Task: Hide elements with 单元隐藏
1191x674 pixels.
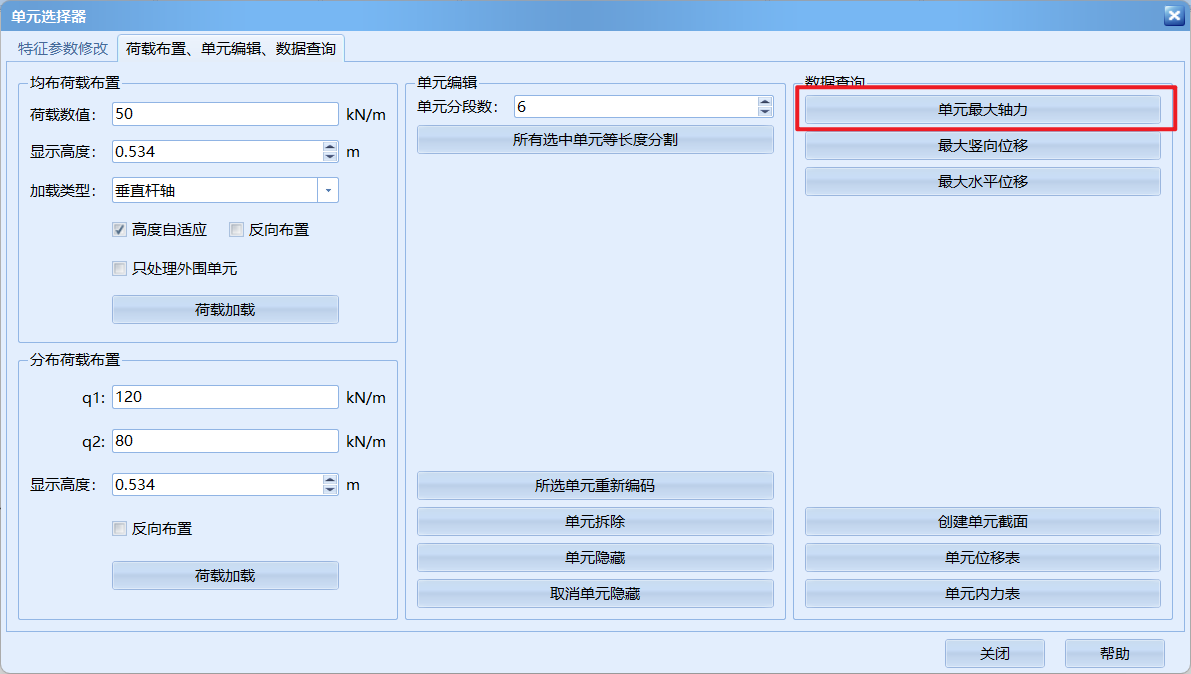Action: pyautogui.click(x=595, y=558)
